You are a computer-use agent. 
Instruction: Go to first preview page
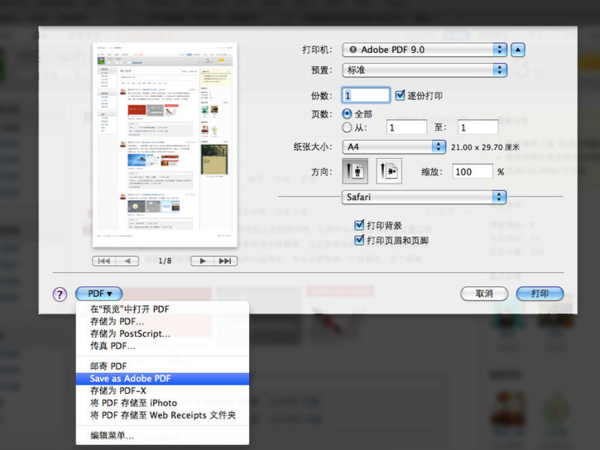[x=104, y=261]
